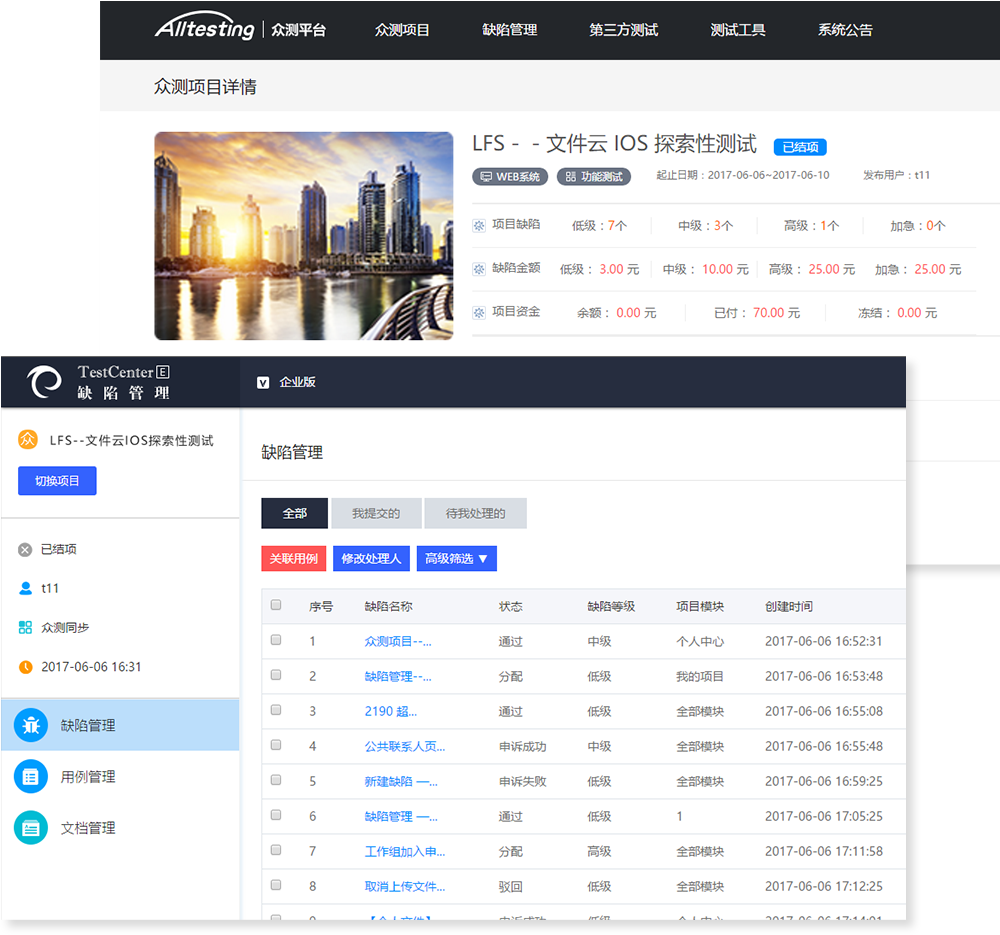Screen dimensions: 1000x935
Task: Click the orange project icon beside LFS title
Action: [x=28, y=440]
